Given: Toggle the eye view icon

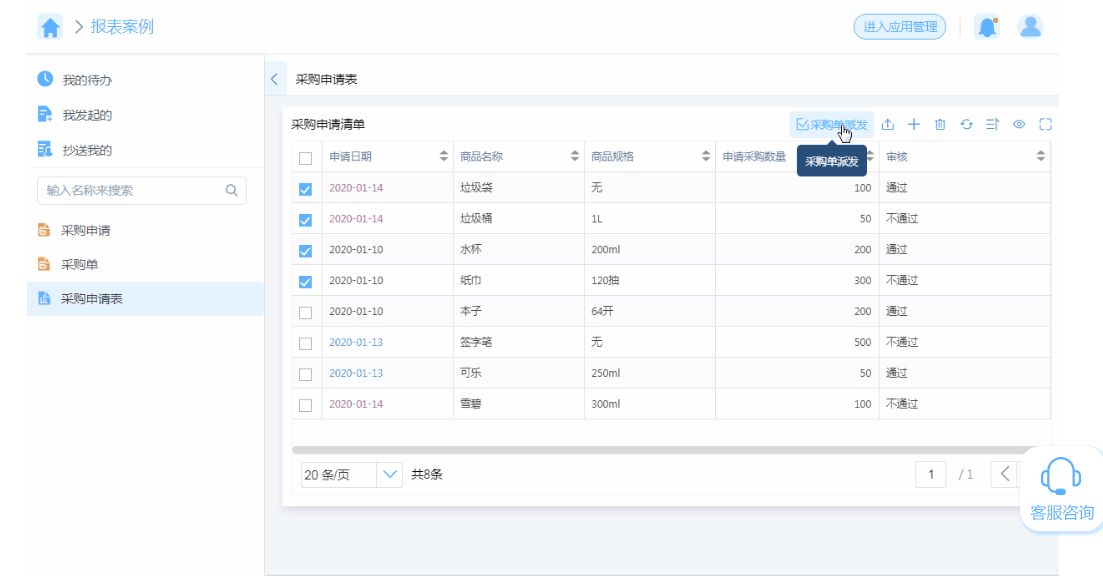Looking at the screenshot, I should [x=1019, y=124].
